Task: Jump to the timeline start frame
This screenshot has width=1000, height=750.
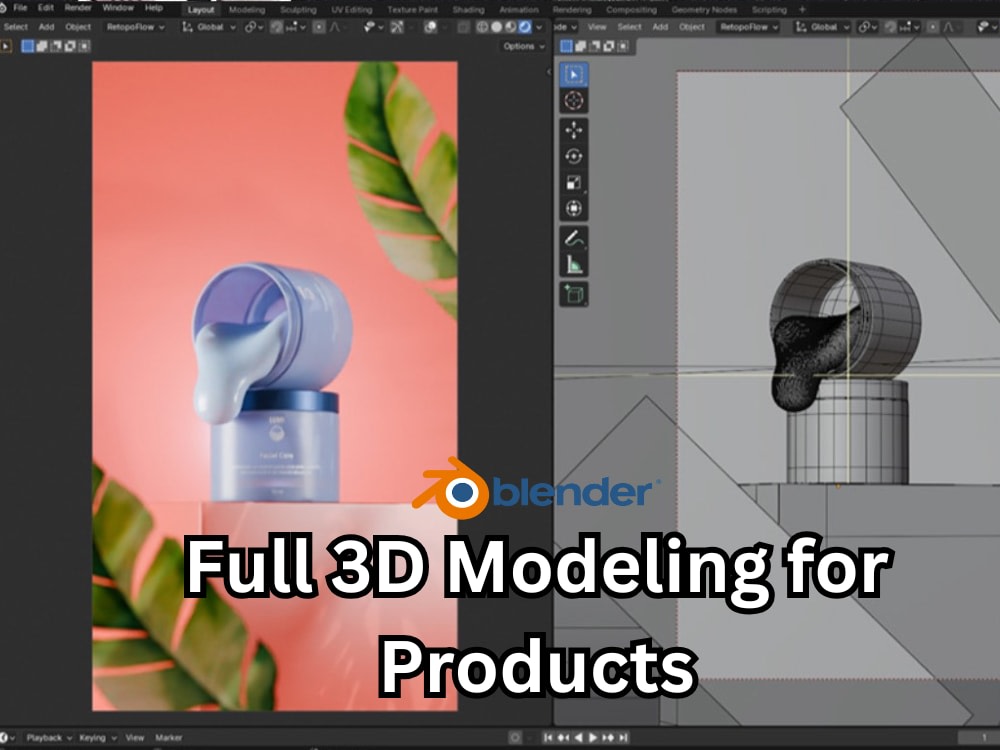Action: [548, 737]
